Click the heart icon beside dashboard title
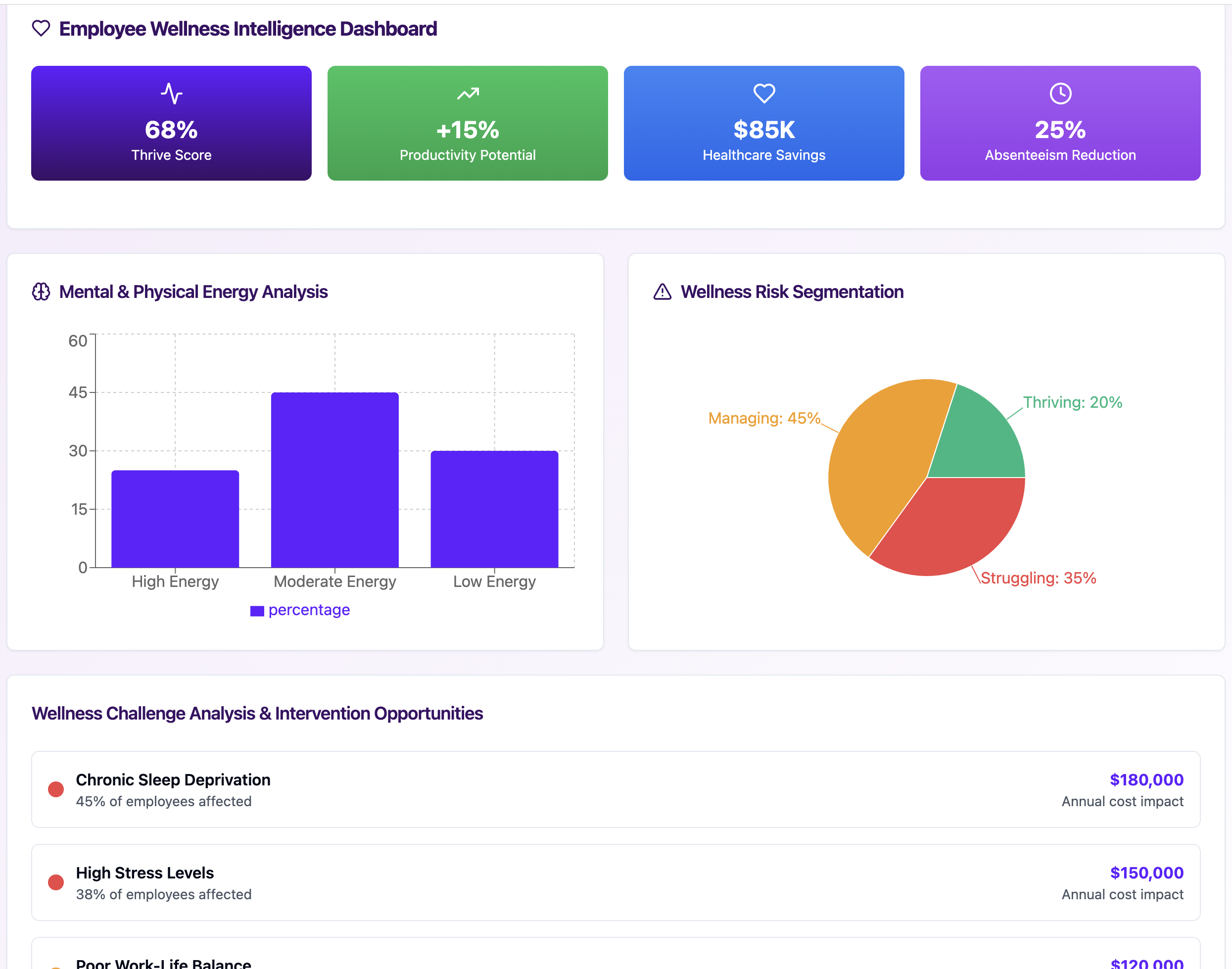The width and height of the screenshot is (1232, 969). 41,28
